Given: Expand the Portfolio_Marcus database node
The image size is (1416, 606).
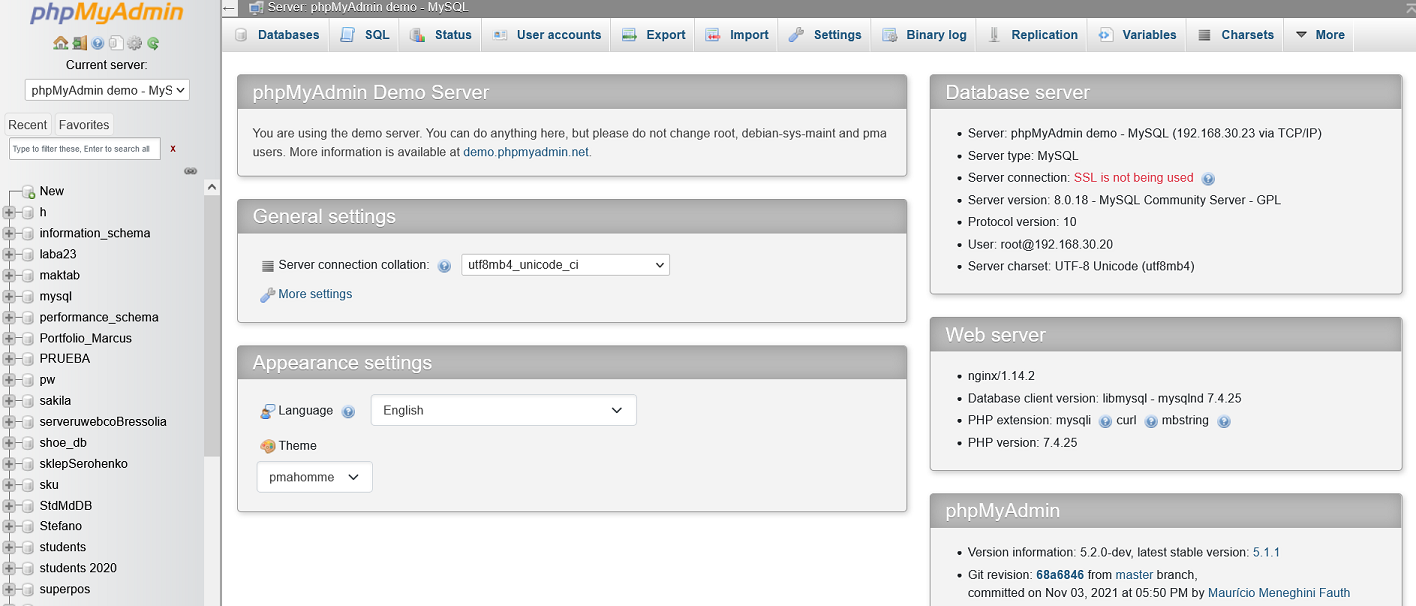Looking at the screenshot, I should pyautogui.click(x=9, y=338).
